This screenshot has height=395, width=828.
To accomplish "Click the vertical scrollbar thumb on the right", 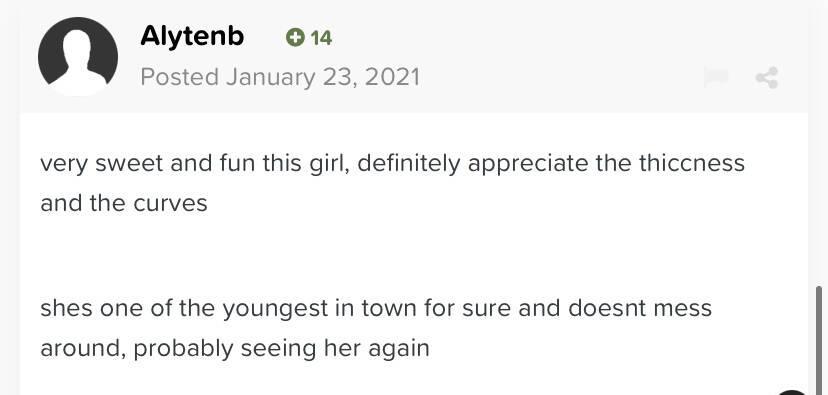I will click(x=819, y=341).
